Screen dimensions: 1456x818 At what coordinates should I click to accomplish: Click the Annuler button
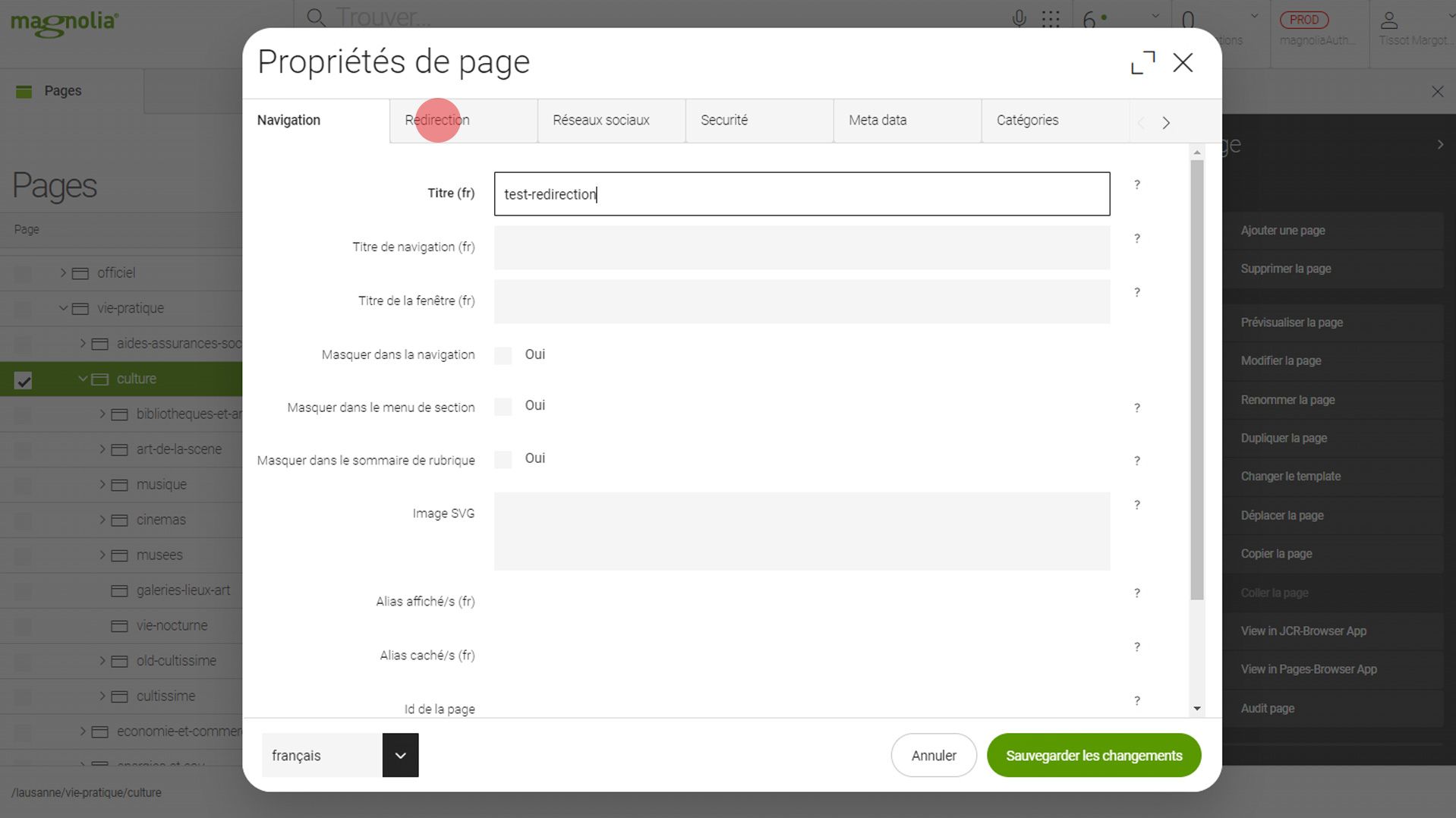(934, 755)
